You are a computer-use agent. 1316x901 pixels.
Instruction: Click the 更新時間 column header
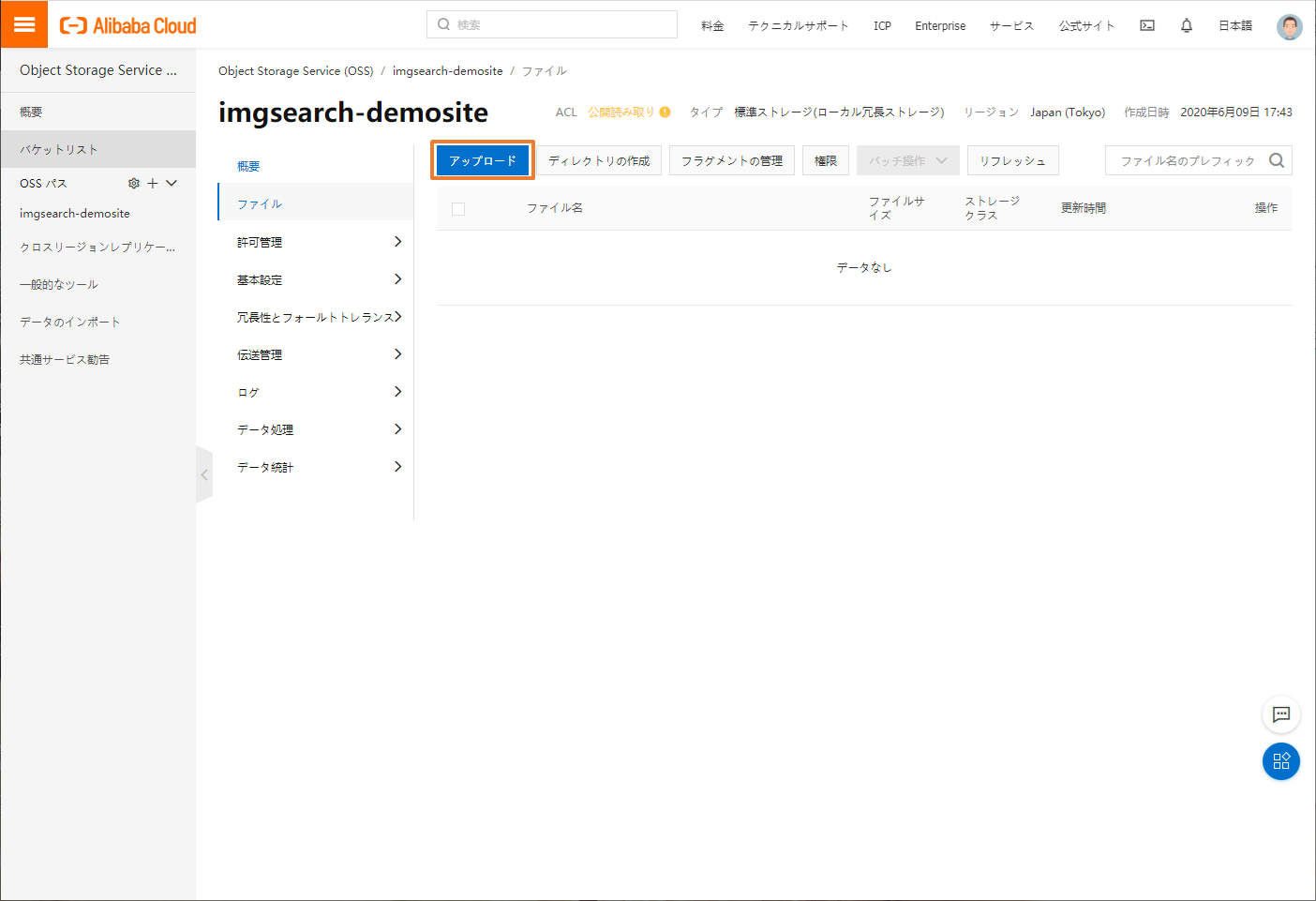pos(1084,208)
